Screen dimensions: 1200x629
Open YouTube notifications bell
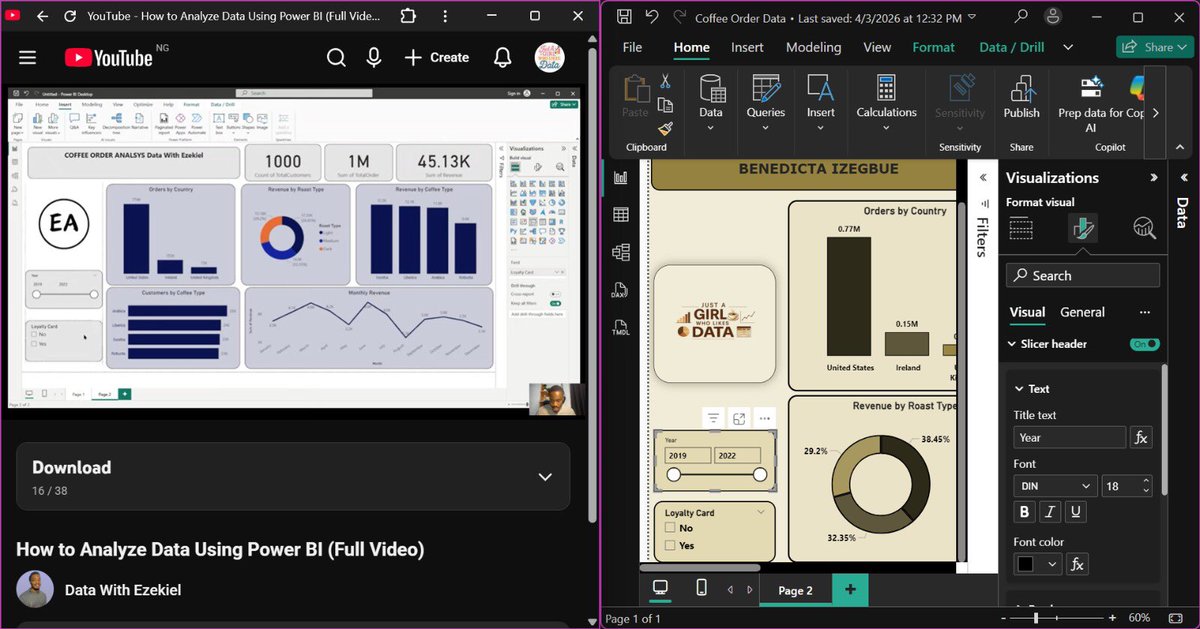click(x=503, y=57)
